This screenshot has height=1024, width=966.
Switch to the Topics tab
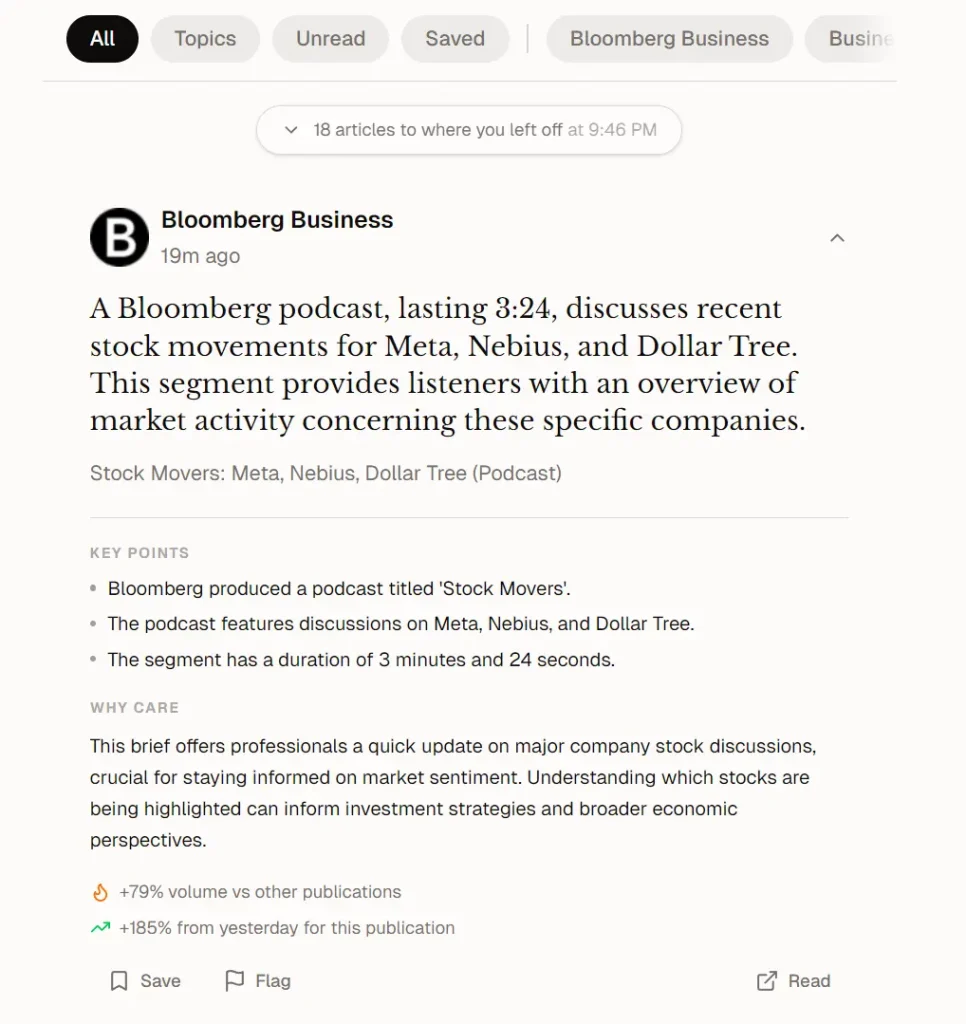[205, 39]
